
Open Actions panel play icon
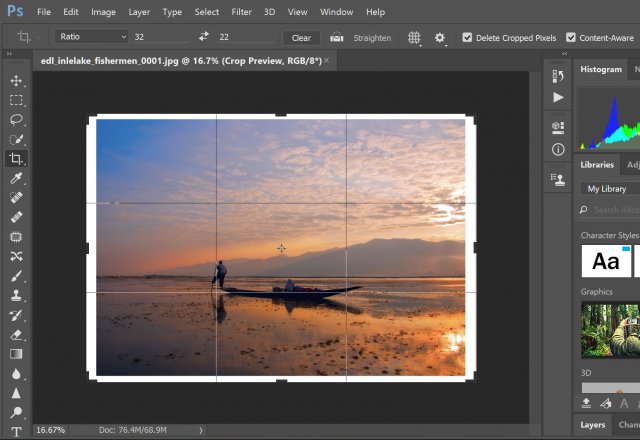tap(558, 97)
